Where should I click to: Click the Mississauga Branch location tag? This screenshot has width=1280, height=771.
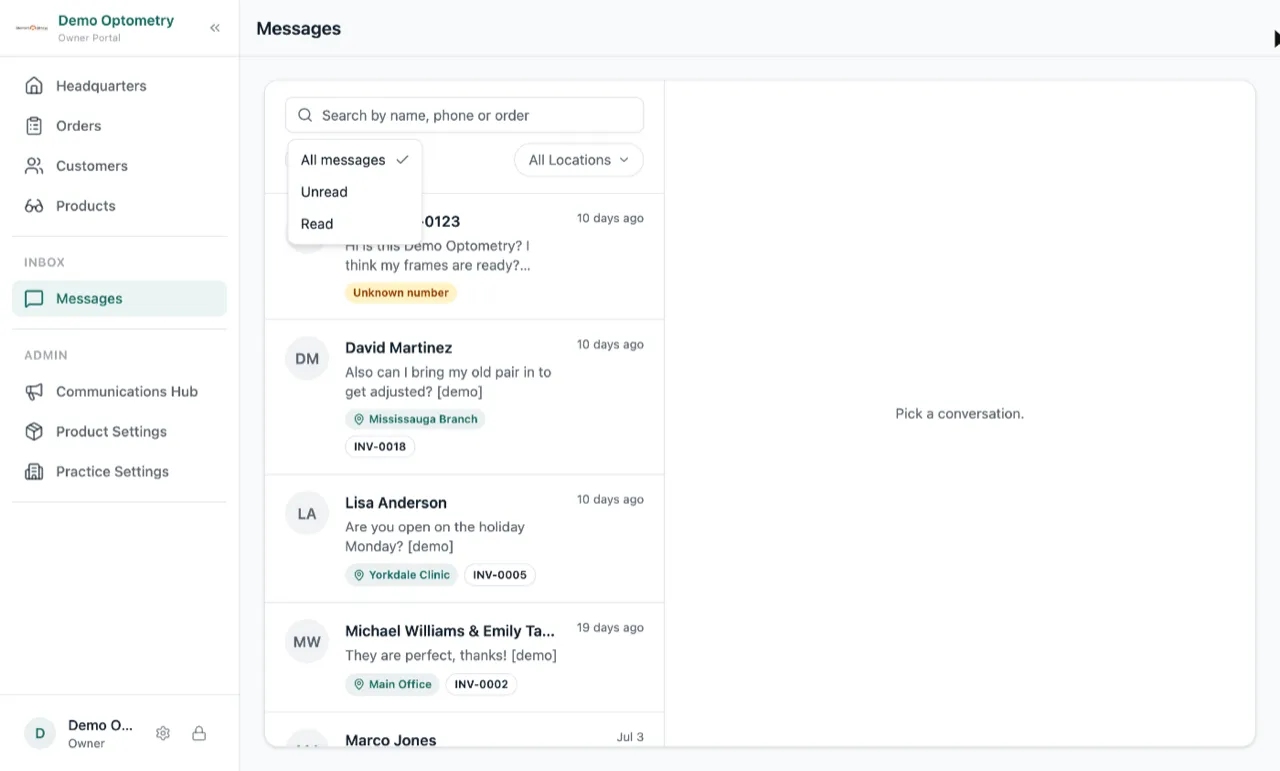click(x=415, y=419)
